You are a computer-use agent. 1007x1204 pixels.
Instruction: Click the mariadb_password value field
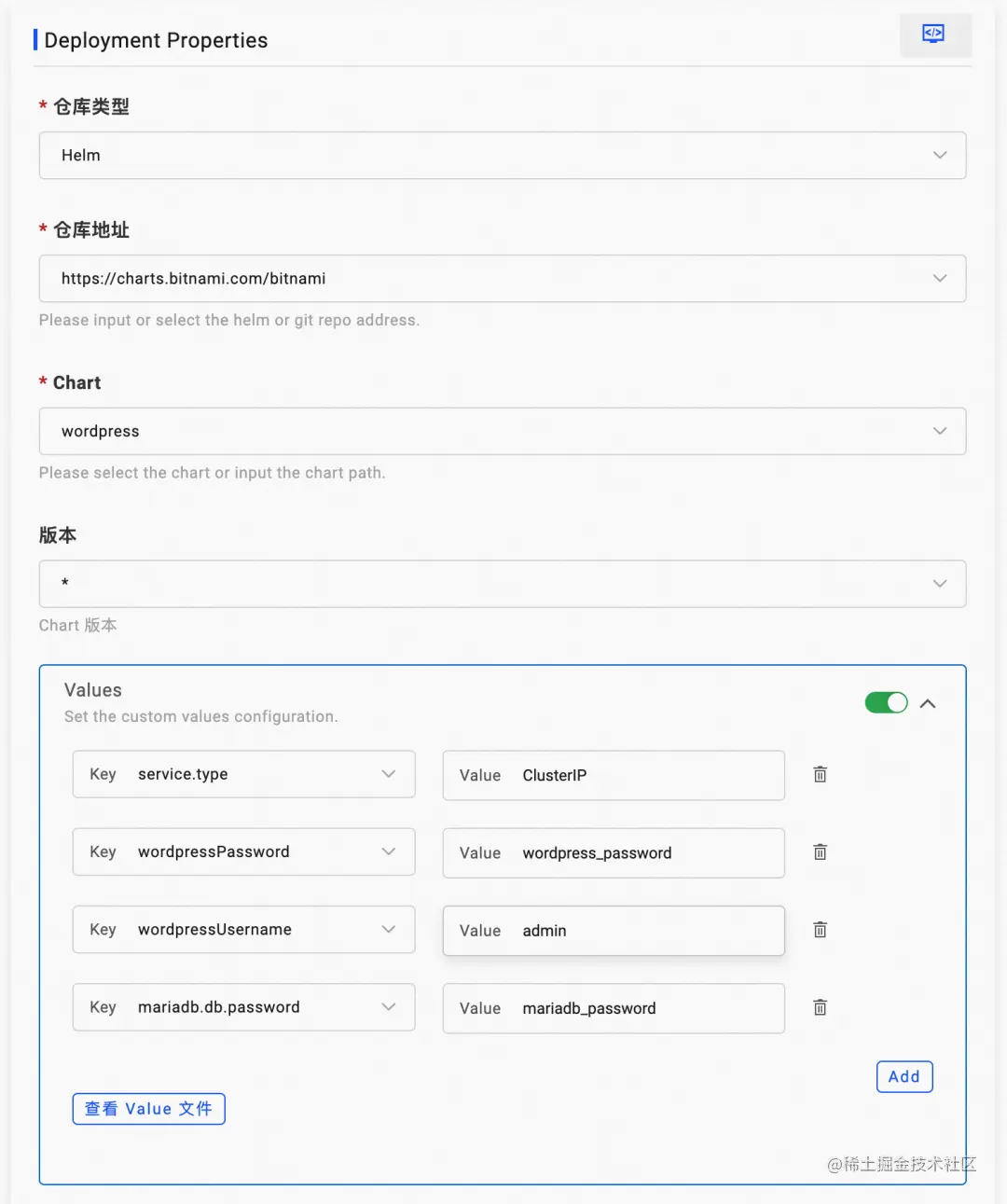pos(643,1008)
